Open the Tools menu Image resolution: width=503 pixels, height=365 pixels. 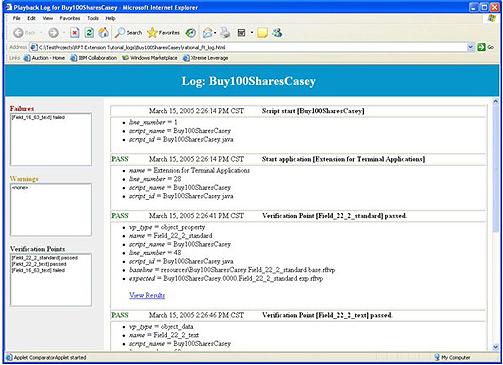click(93, 18)
